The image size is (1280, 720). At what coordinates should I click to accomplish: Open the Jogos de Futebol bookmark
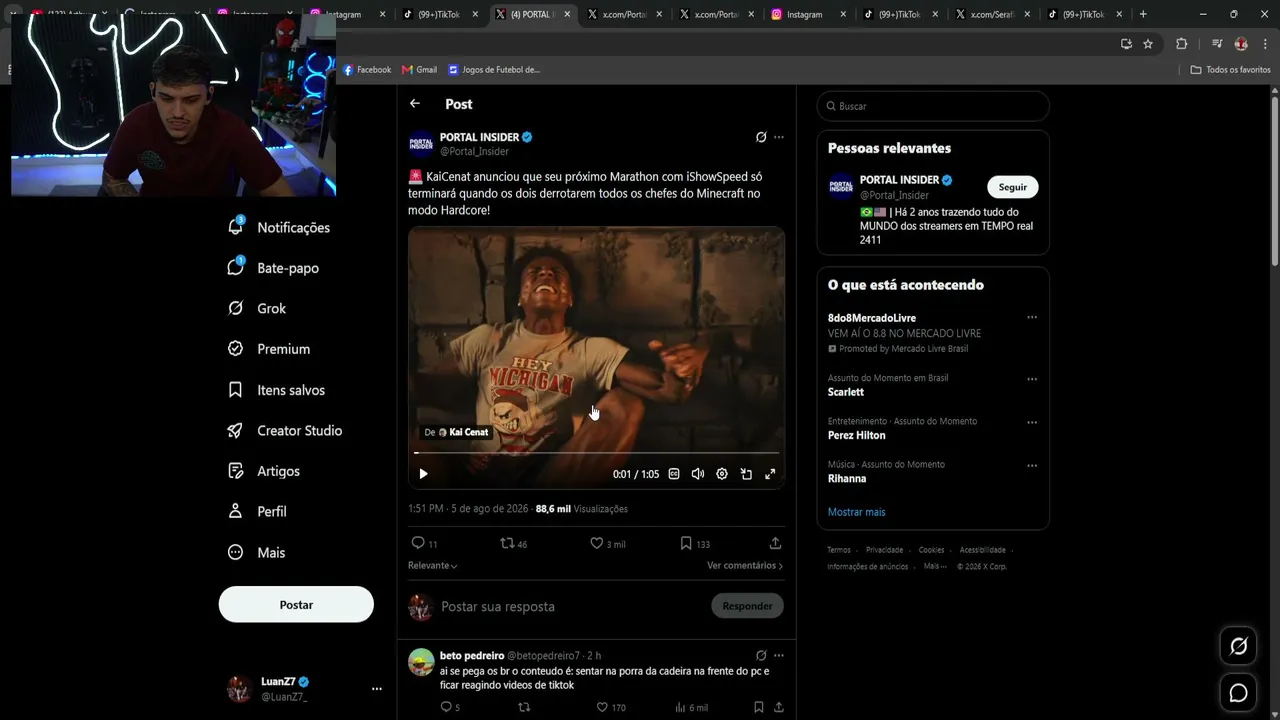494,70
